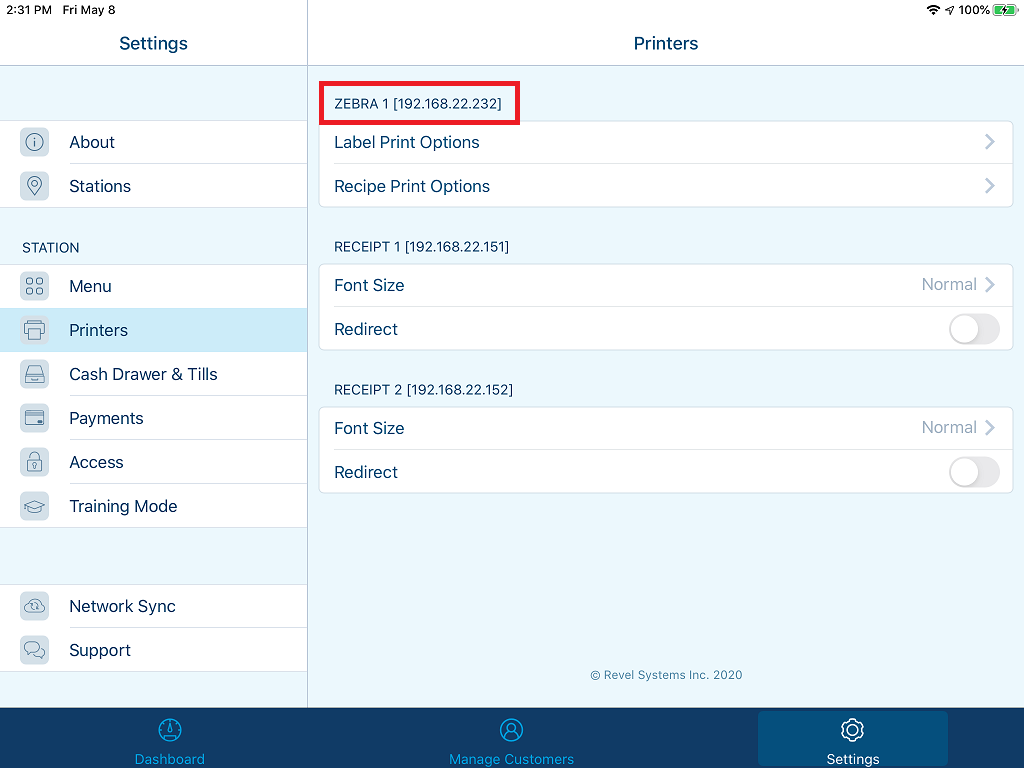Viewport: 1024px width, 768px height.
Task: Select the Stations location pin icon
Action: 34,186
